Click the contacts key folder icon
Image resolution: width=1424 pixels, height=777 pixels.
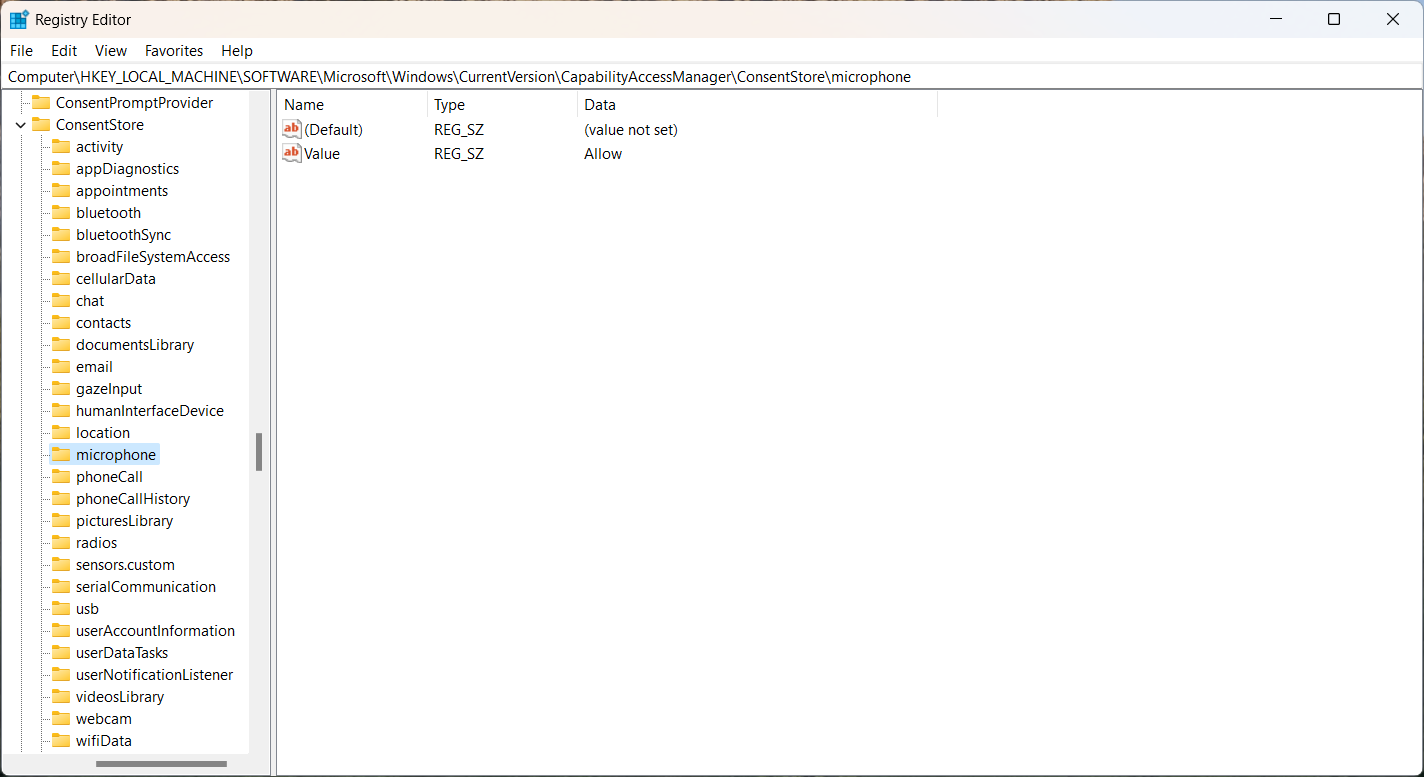[63, 322]
